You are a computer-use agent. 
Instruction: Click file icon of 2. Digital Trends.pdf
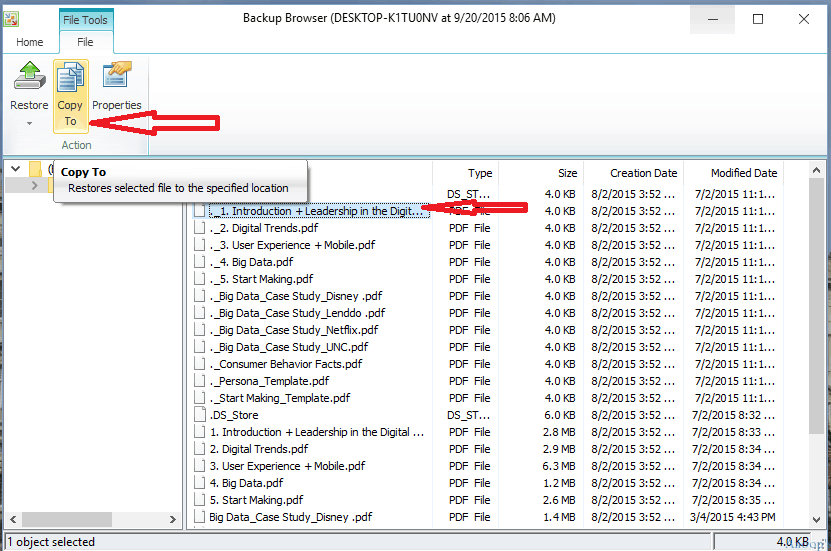199,449
